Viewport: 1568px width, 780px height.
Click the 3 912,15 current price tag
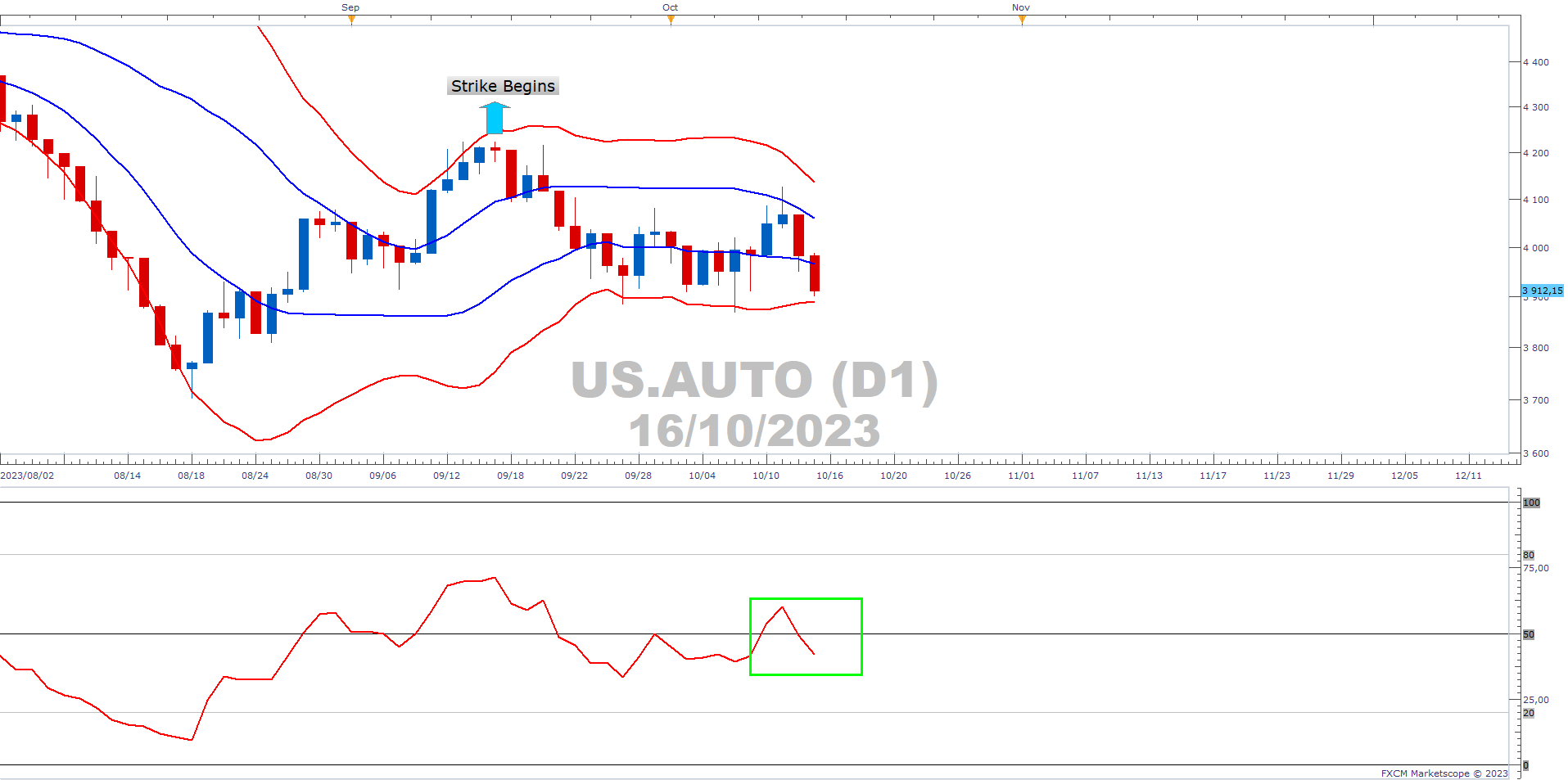[1542, 291]
